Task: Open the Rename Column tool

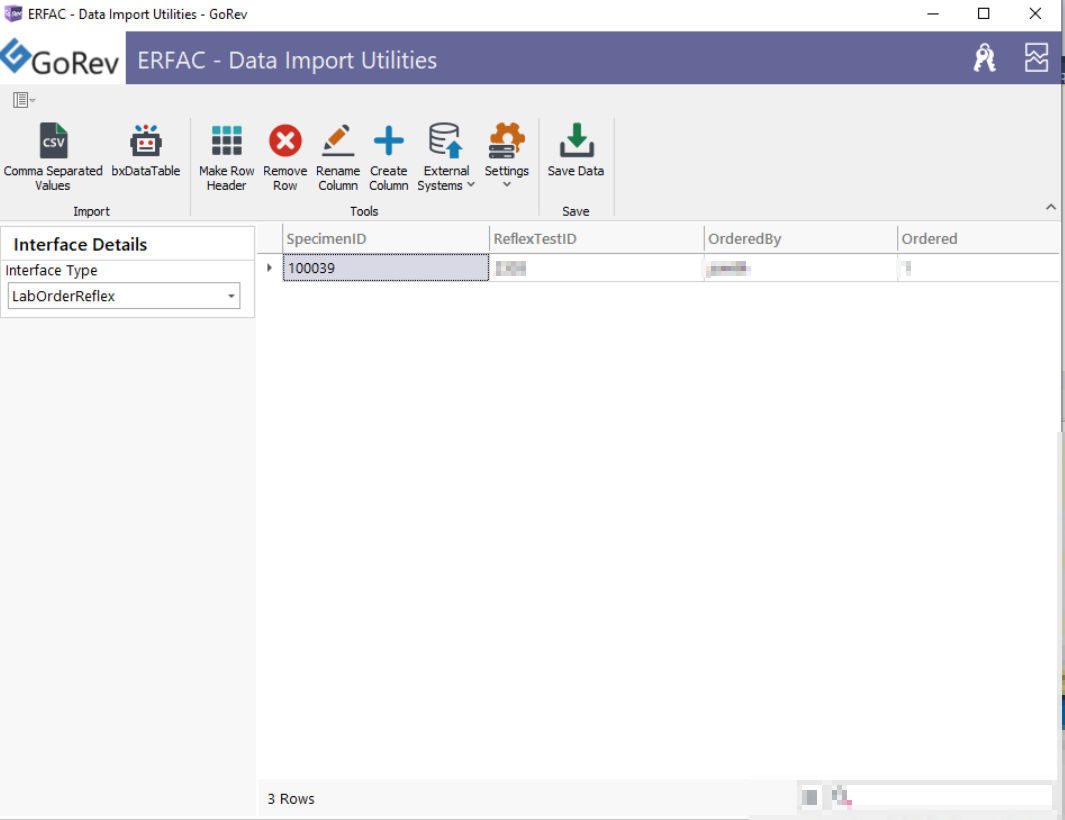Action: [338, 157]
